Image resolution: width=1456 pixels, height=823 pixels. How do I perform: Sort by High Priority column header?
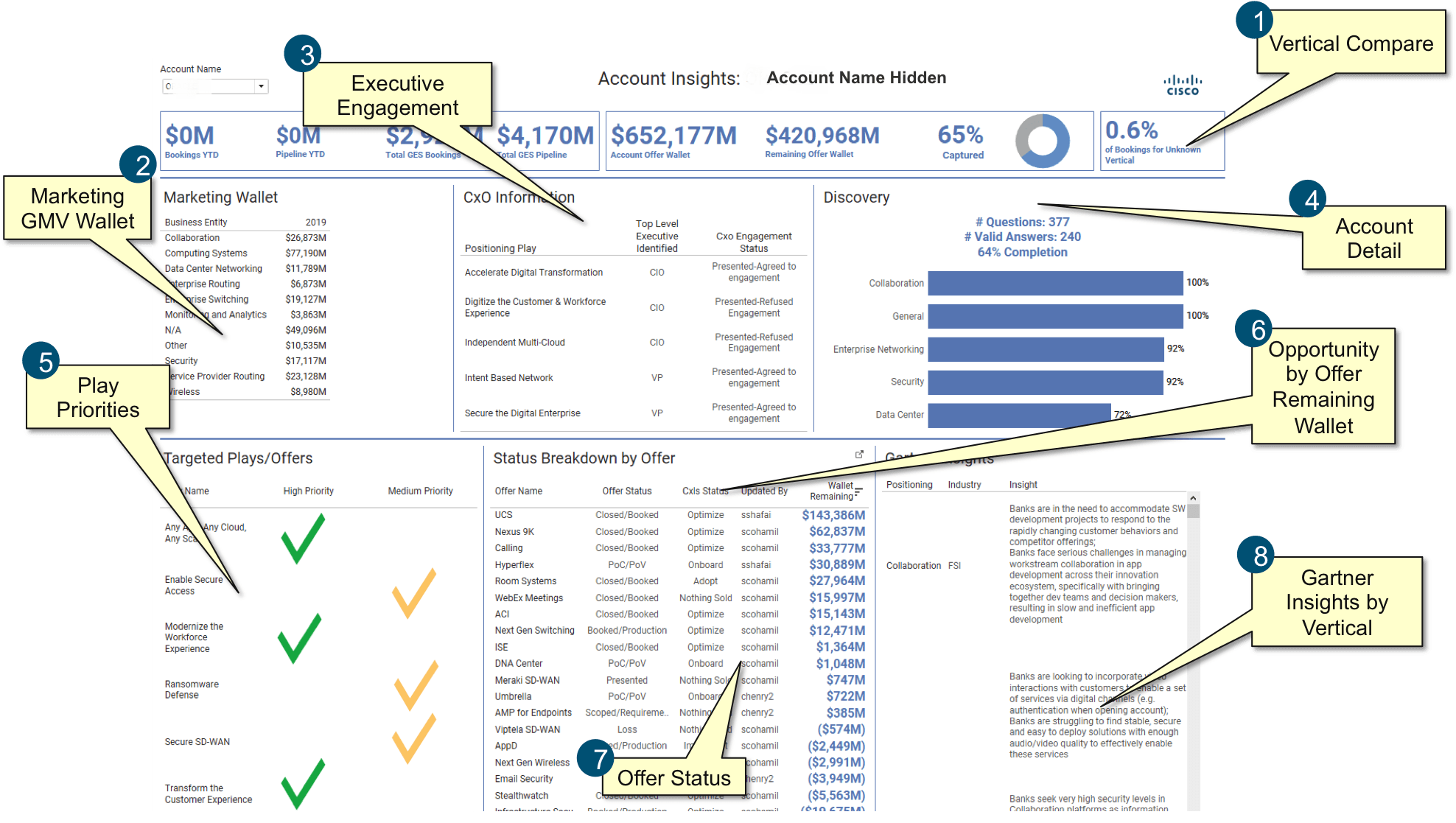tap(309, 491)
